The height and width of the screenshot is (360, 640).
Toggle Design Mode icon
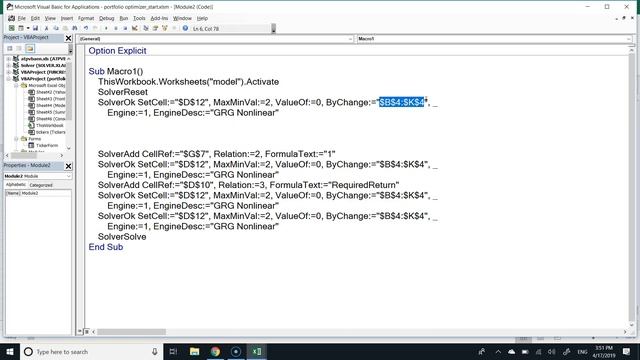pos(134,28)
